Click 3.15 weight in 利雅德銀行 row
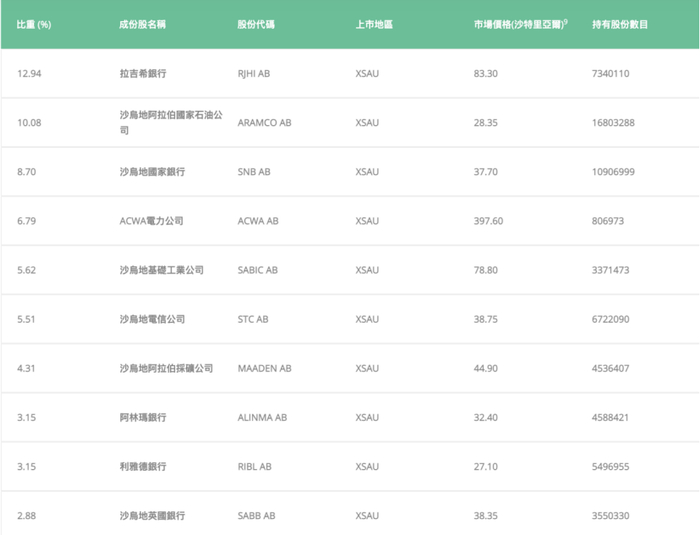700x535 pixels. (26, 467)
